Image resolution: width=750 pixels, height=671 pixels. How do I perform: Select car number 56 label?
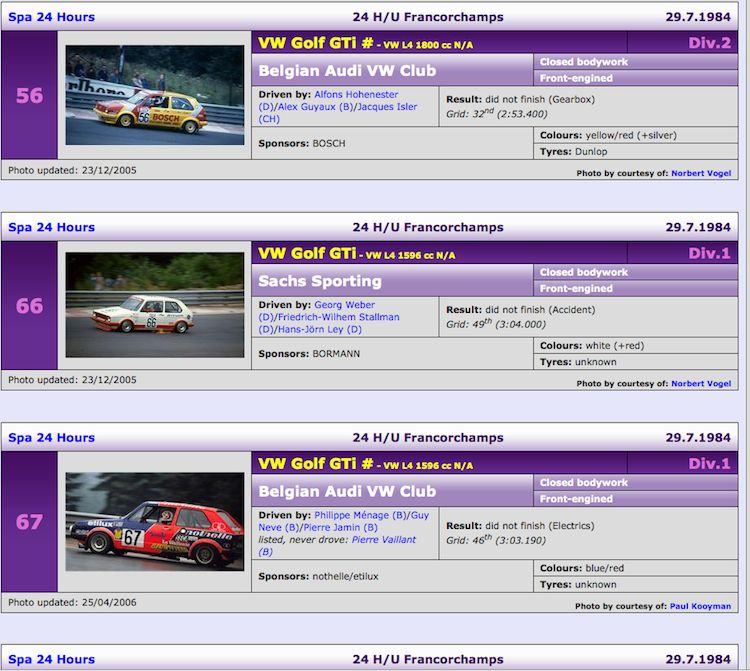pos(29,96)
